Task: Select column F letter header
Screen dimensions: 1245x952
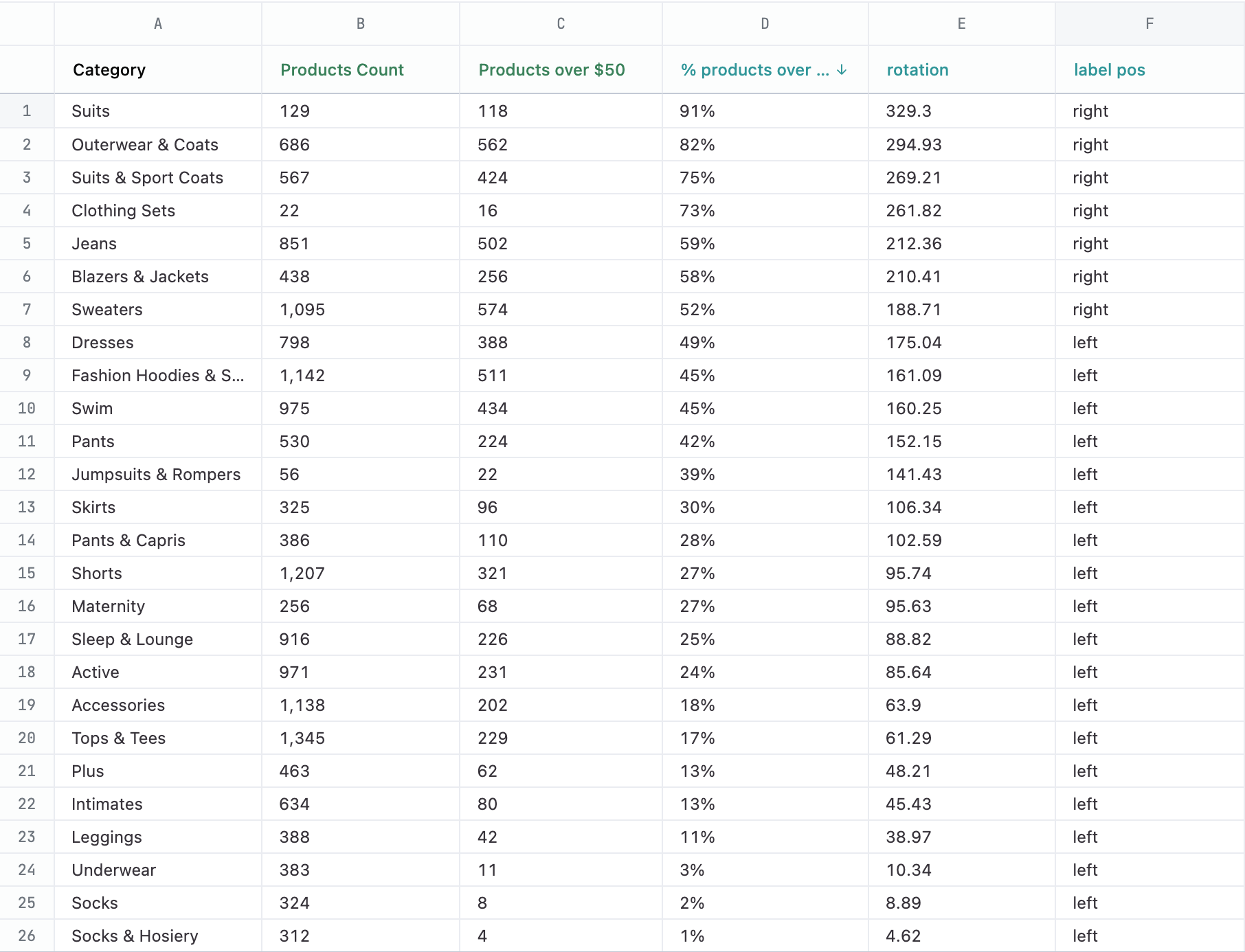Action: [1149, 24]
